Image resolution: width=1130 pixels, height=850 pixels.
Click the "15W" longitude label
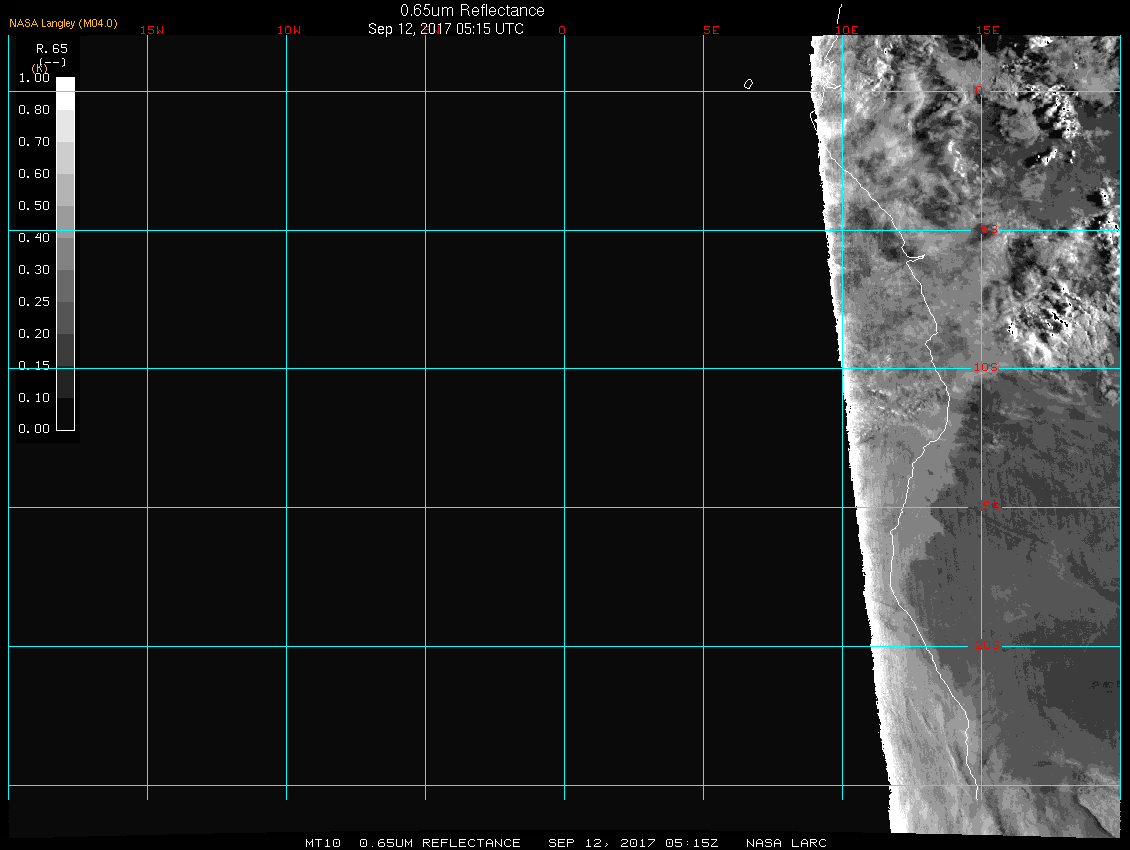coord(152,30)
